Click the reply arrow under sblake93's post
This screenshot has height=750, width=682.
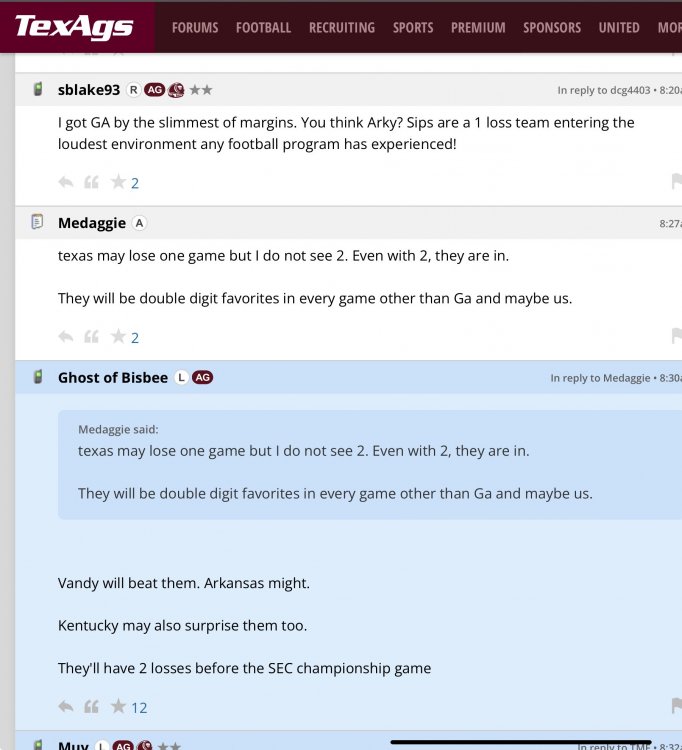[66, 182]
